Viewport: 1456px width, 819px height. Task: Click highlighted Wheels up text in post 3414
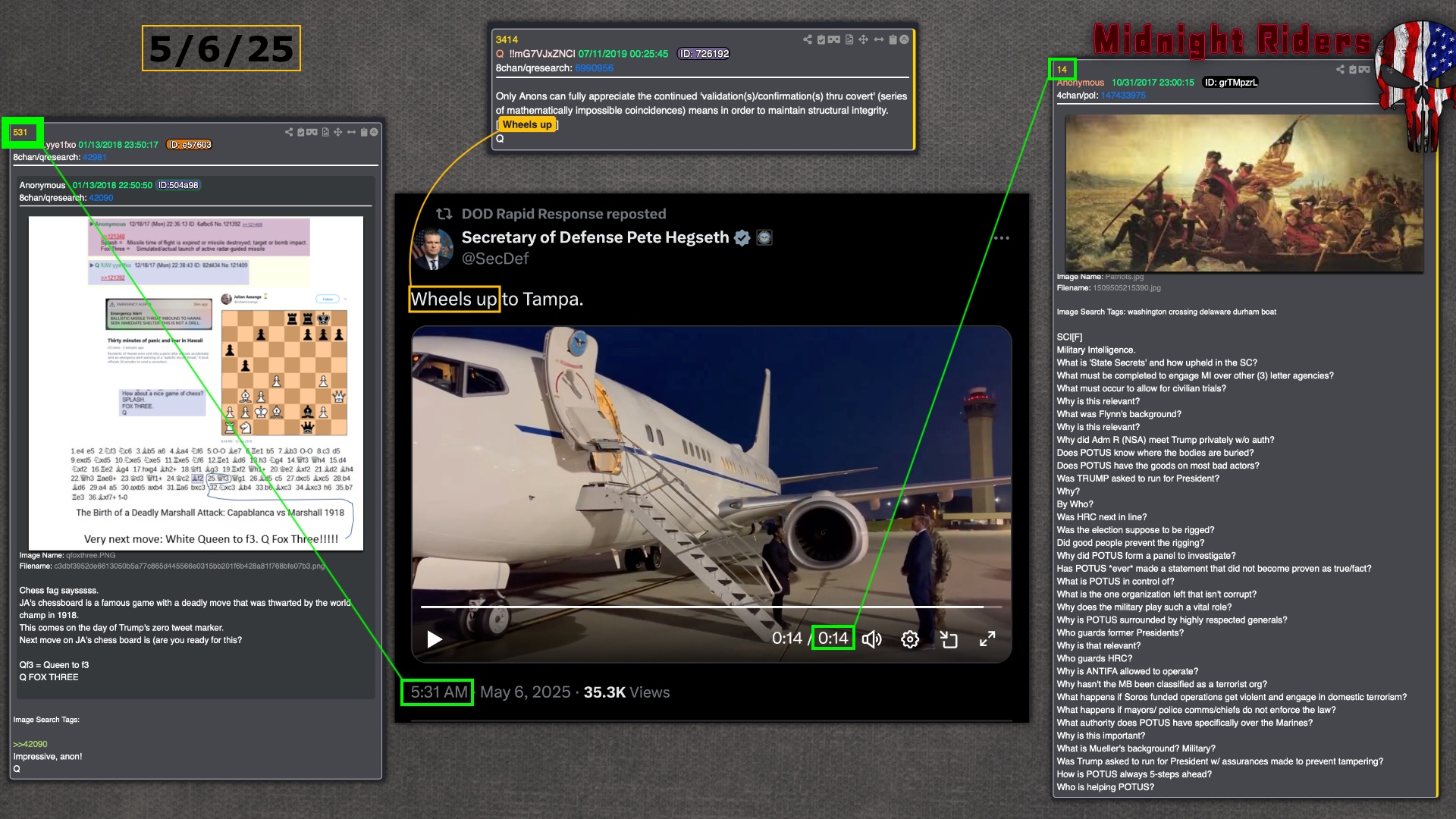pyautogui.click(x=527, y=124)
